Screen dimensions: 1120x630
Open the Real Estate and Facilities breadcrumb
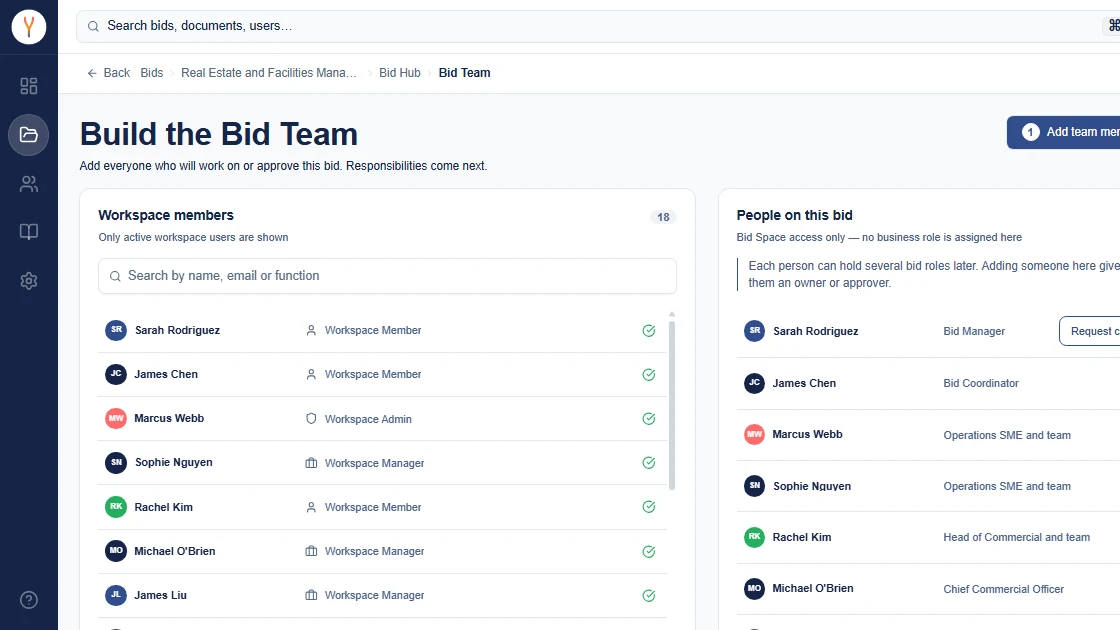click(269, 73)
